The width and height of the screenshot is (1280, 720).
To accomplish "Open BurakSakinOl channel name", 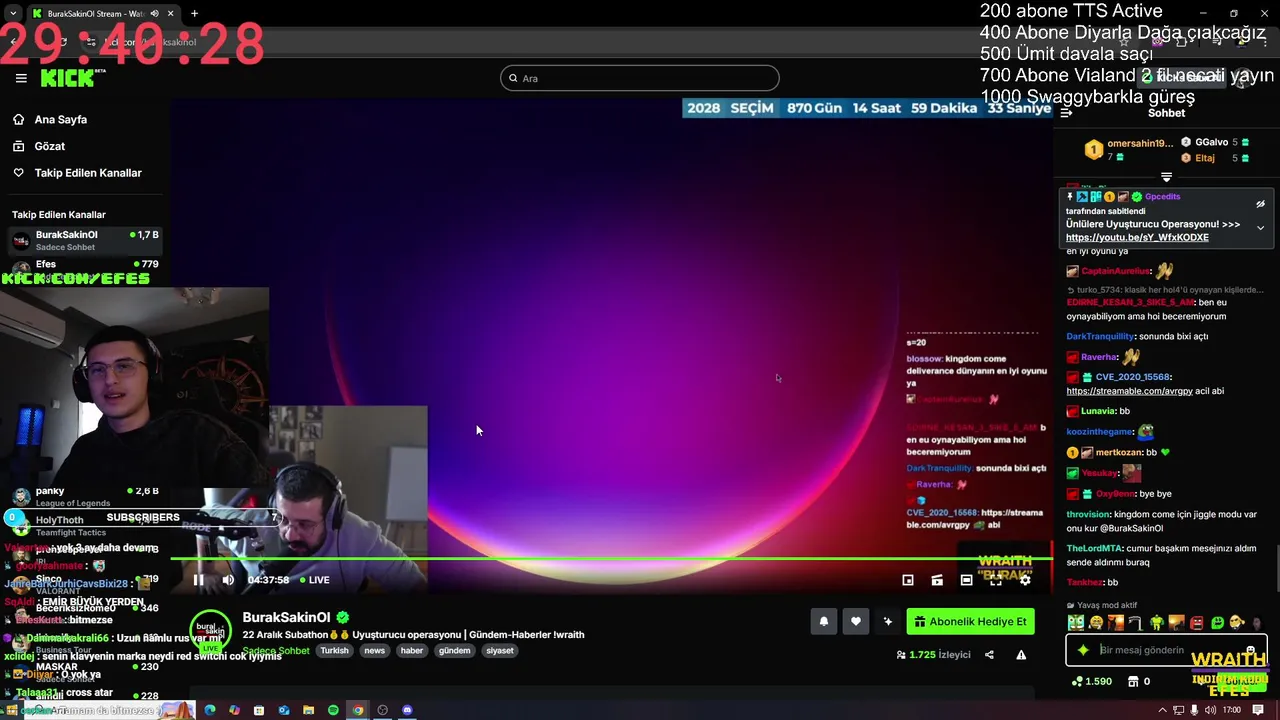I will [286, 617].
